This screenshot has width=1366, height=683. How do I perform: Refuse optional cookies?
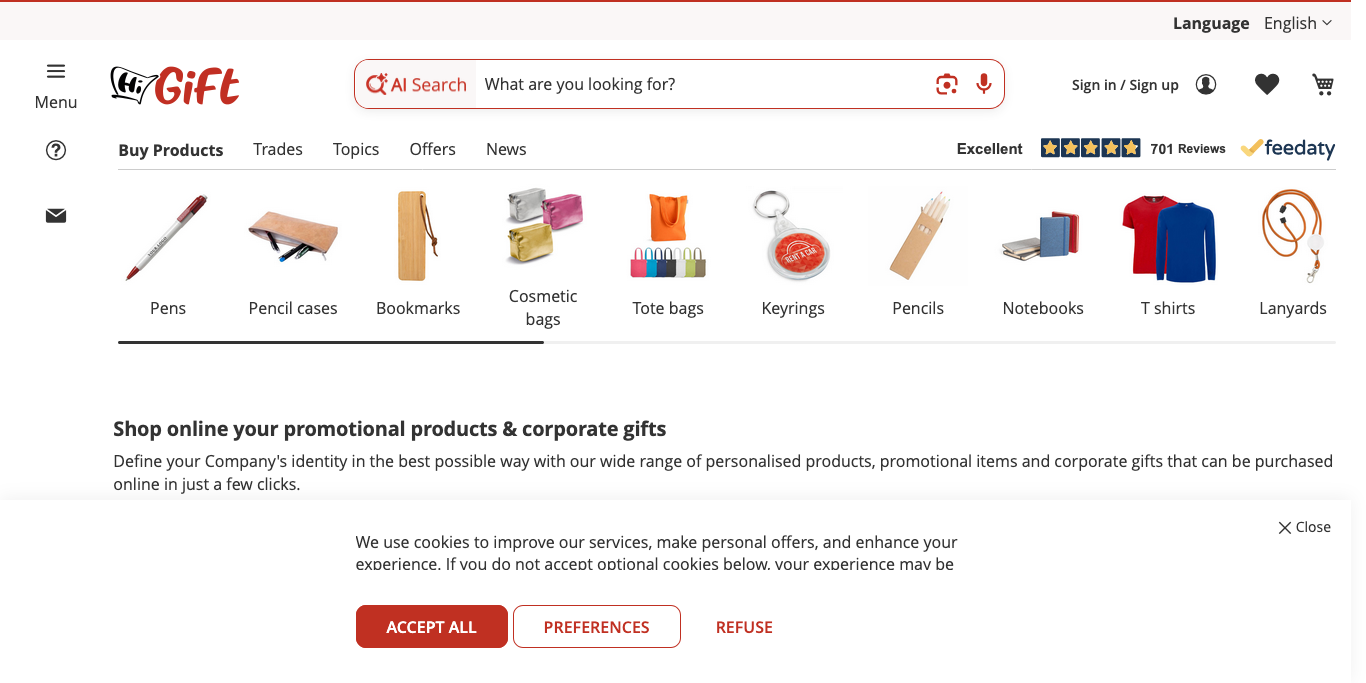point(744,626)
